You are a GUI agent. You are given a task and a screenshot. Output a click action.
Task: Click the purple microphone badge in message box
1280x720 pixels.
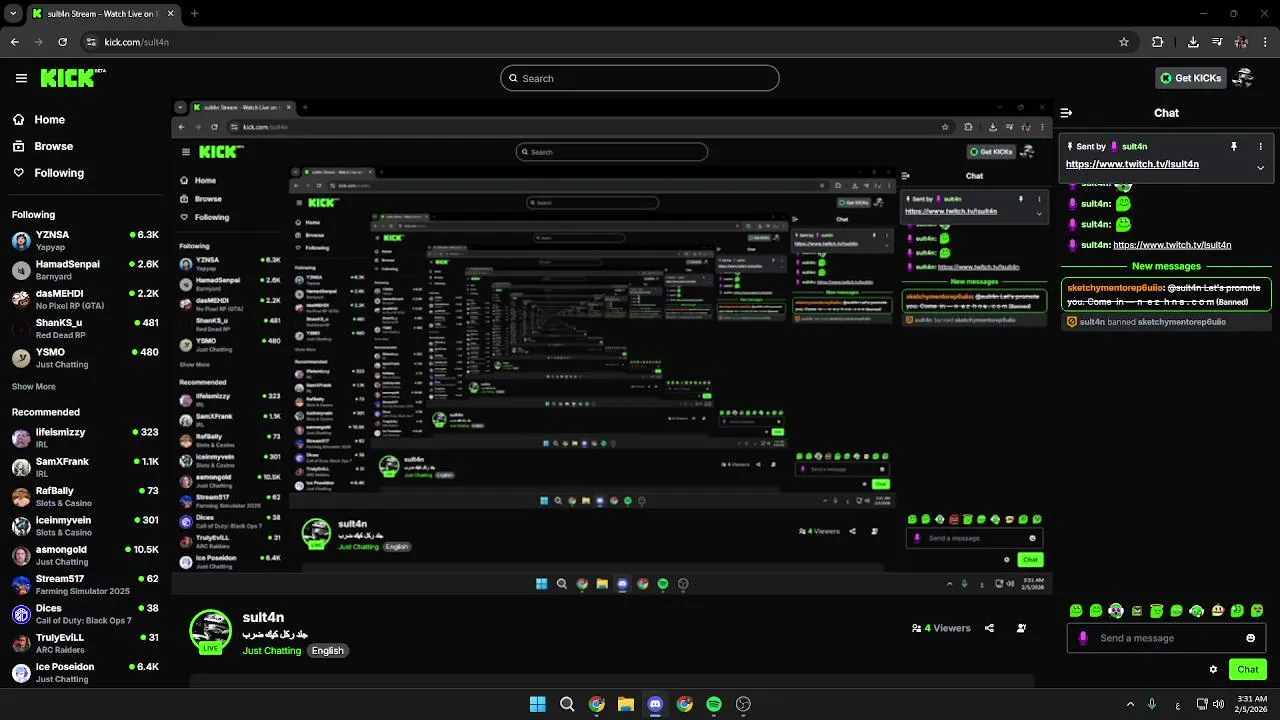[1083, 638]
